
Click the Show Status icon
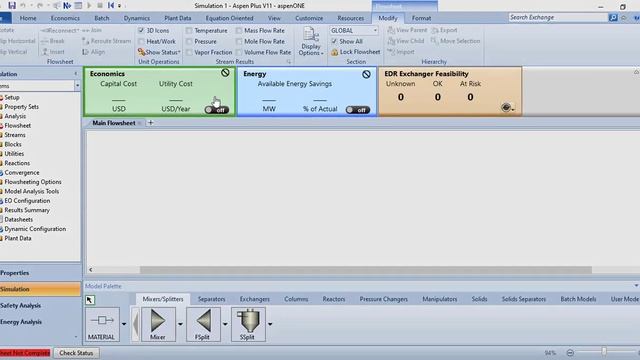pyautogui.click(x=141, y=52)
